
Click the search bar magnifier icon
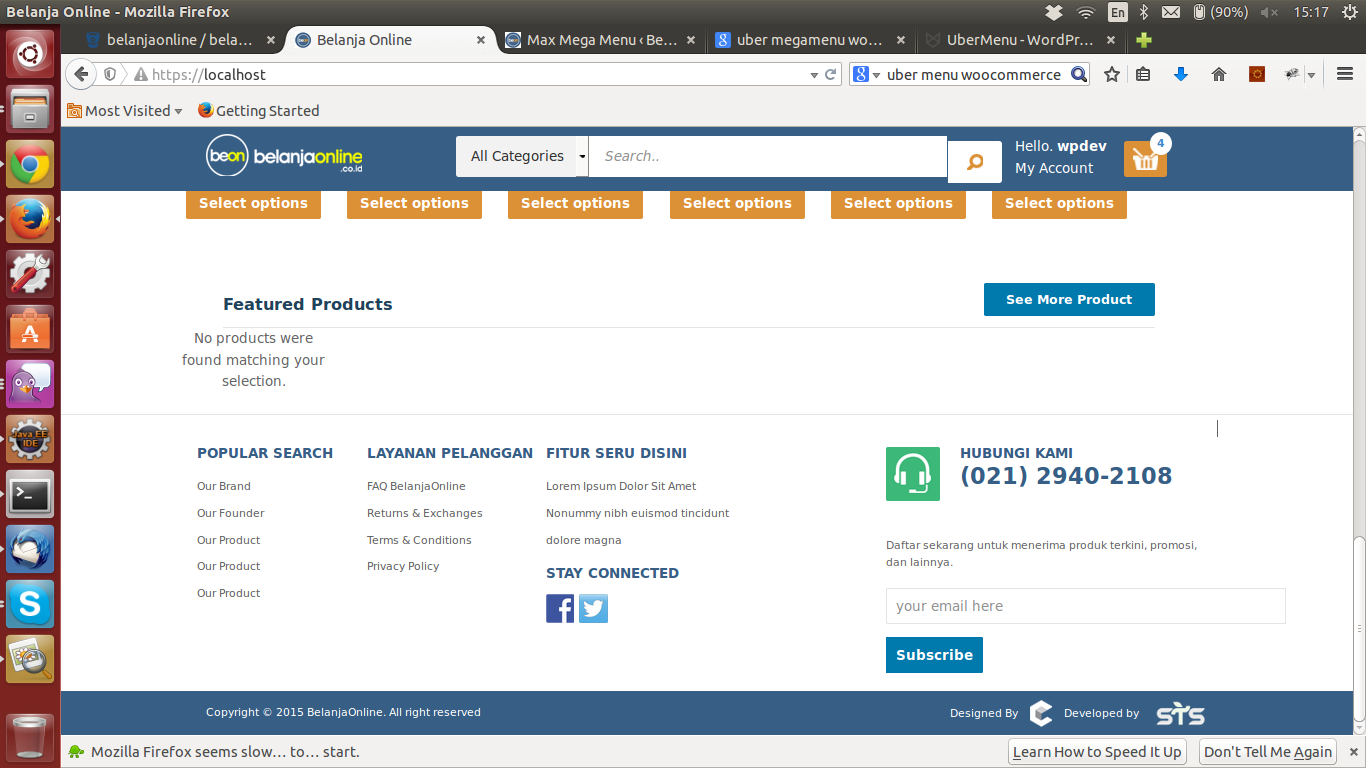1078,74
